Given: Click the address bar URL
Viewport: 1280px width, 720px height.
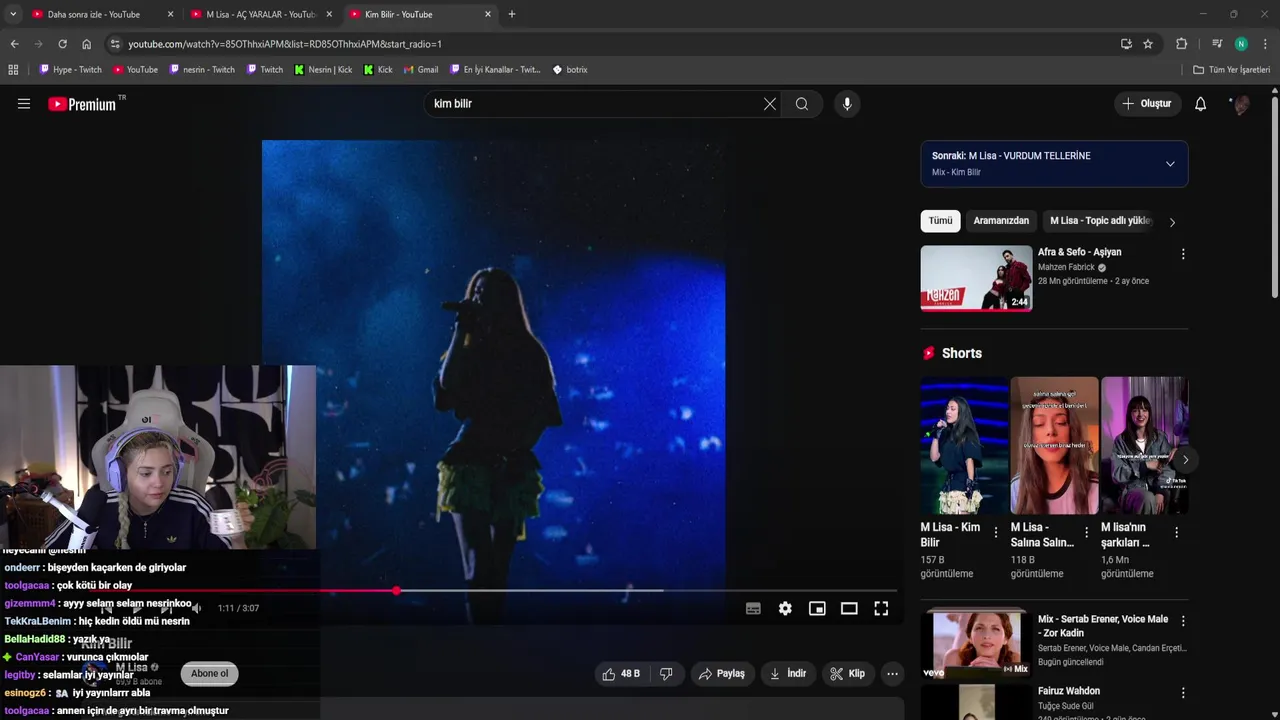Looking at the screenshot, I should pos(285,44).
